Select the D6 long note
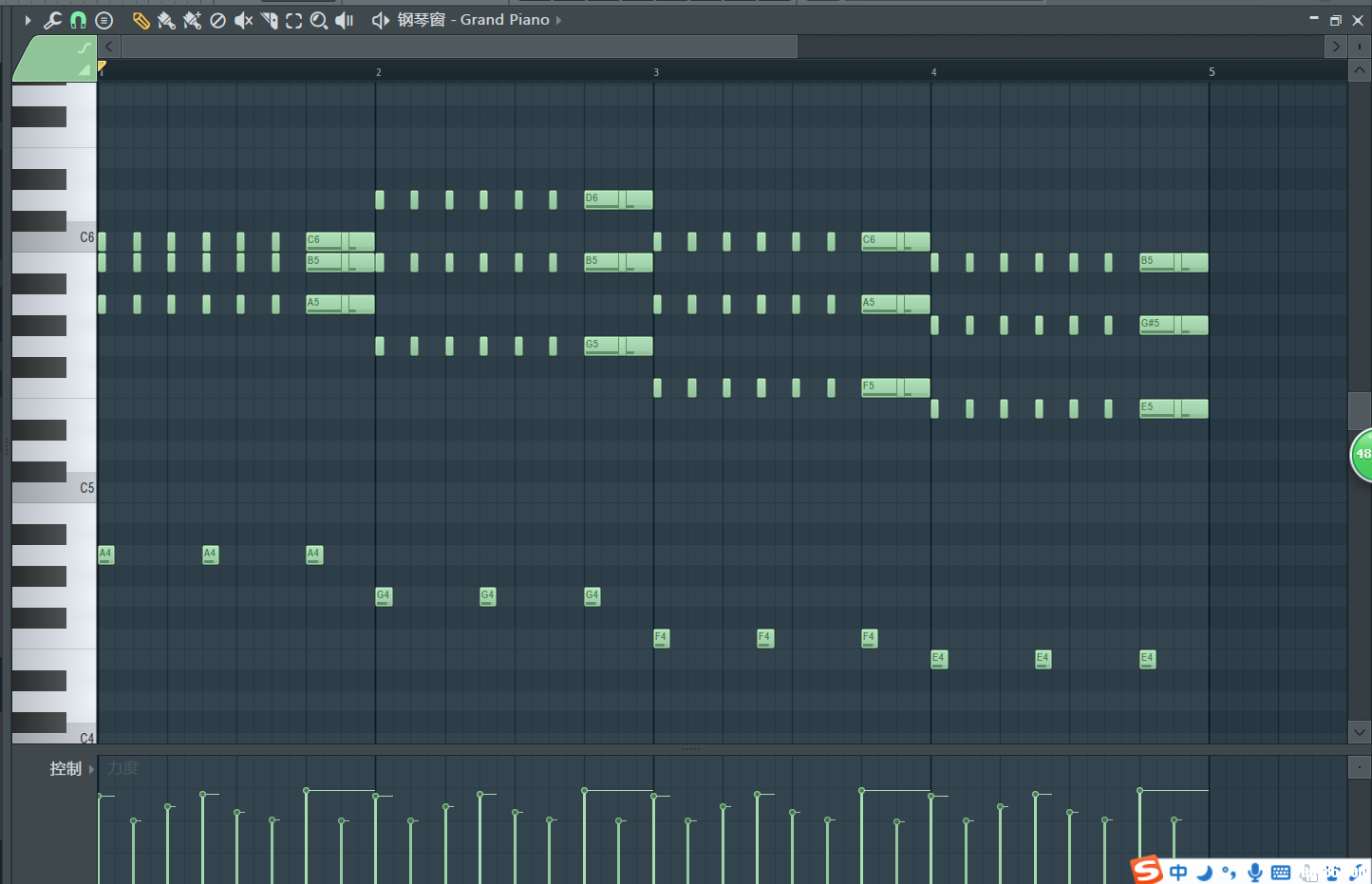The image size is (1372, 884). pyautogui.click(x=618, y=199)
